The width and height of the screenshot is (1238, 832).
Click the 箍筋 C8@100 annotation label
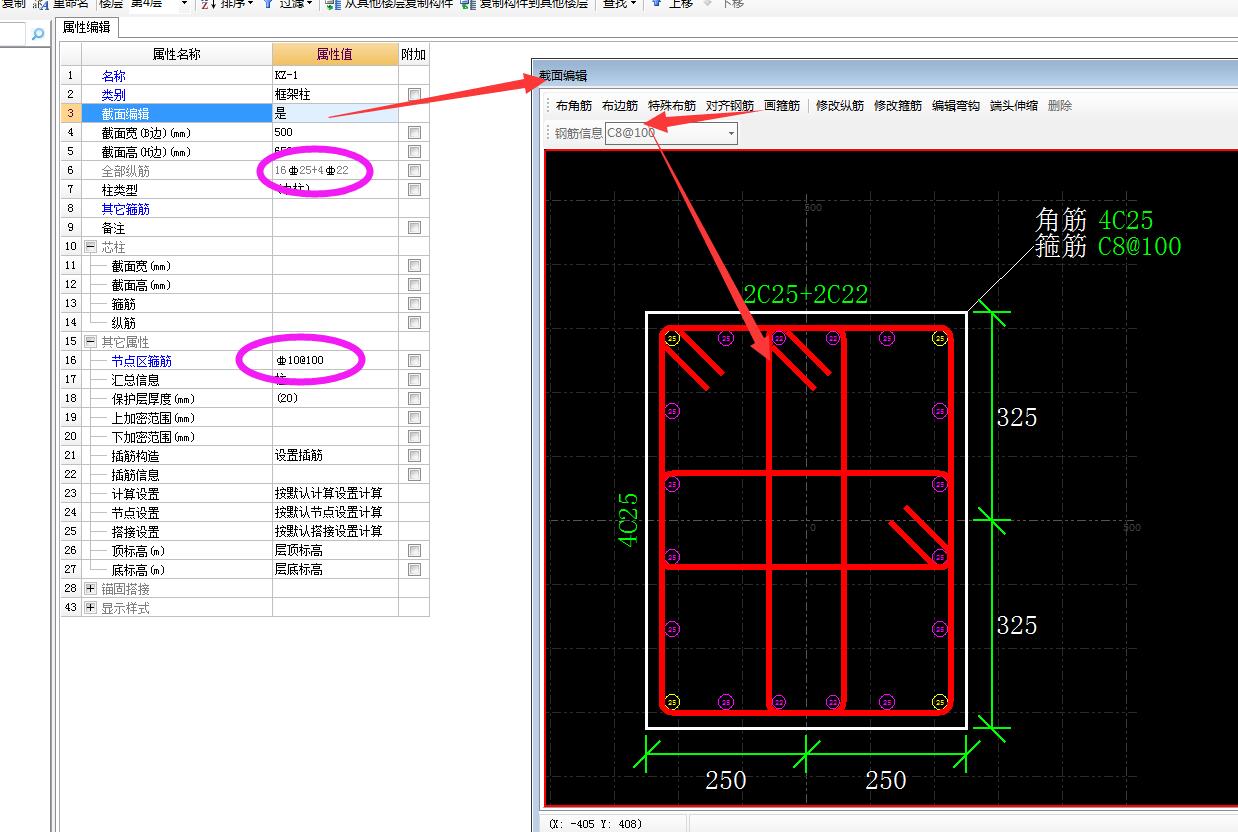click(x=1108, y=246)
